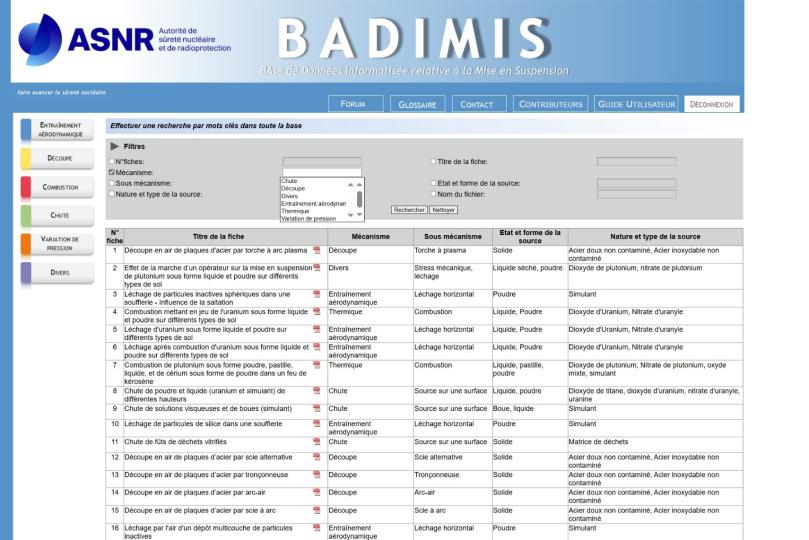The width and height of the screenshot is (809, 540).
Task: Click 'Chute de fûts de déchets vitrifiés' title
Action: tap(175, 441)
